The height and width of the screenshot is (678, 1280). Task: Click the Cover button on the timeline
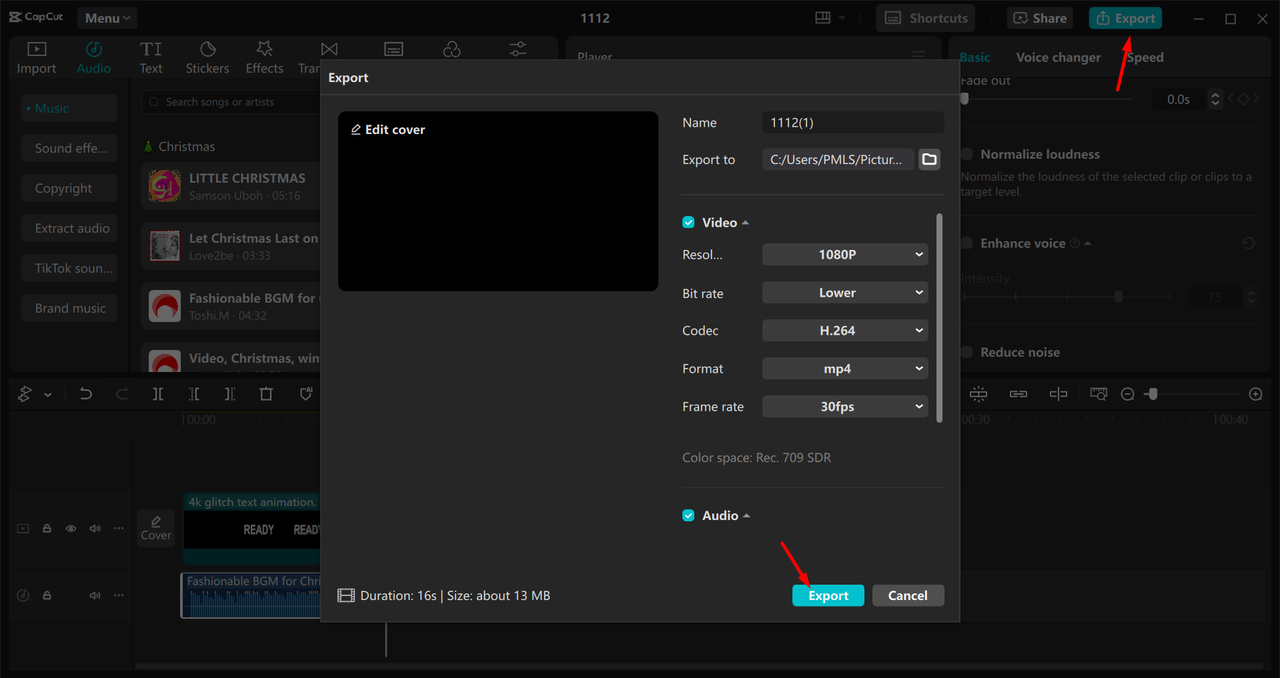156,527
